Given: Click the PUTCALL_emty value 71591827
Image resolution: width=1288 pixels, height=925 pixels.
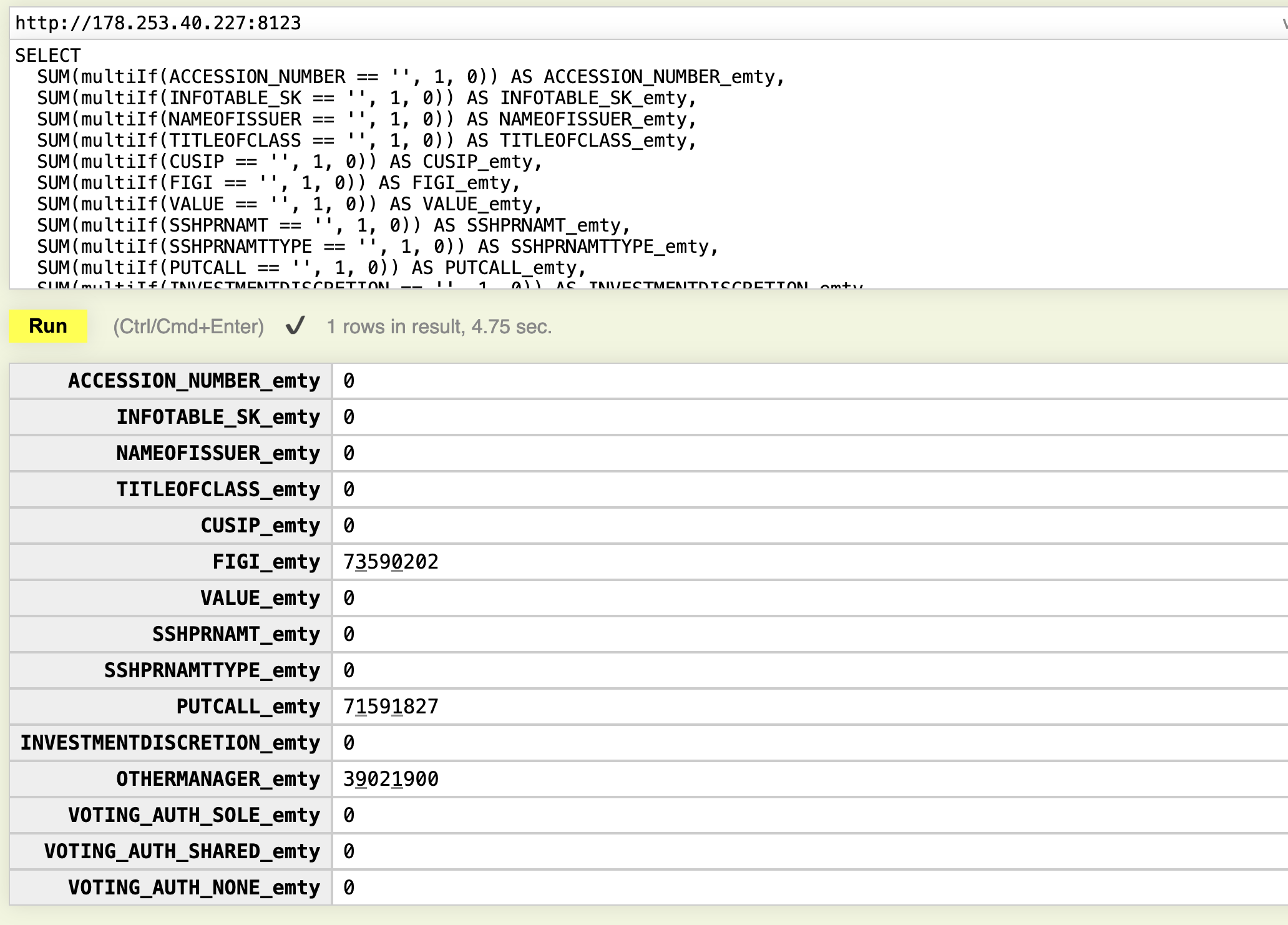Looking at the screenshot, I should [x=391, y=707].
